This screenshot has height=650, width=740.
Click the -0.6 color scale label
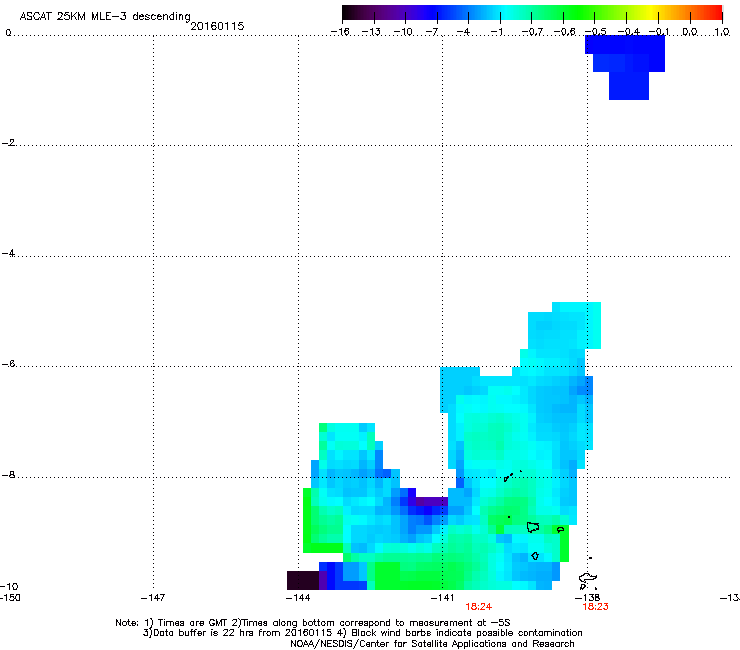(x=564, y=32)
